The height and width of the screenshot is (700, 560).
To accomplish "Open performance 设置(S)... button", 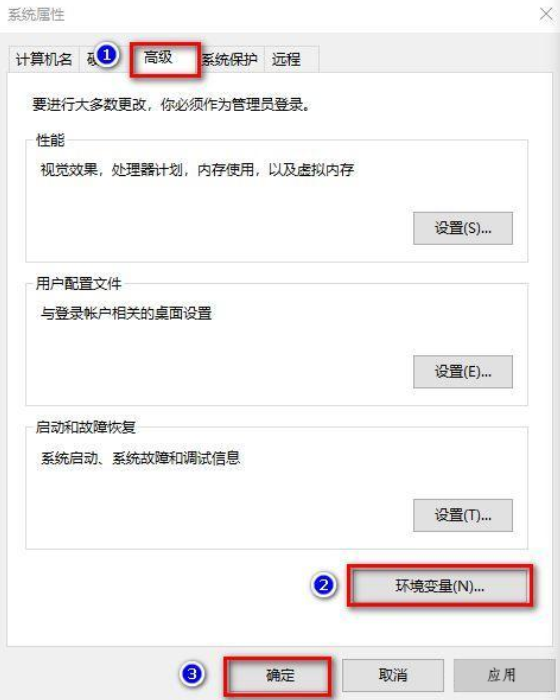I will point(463,229).
